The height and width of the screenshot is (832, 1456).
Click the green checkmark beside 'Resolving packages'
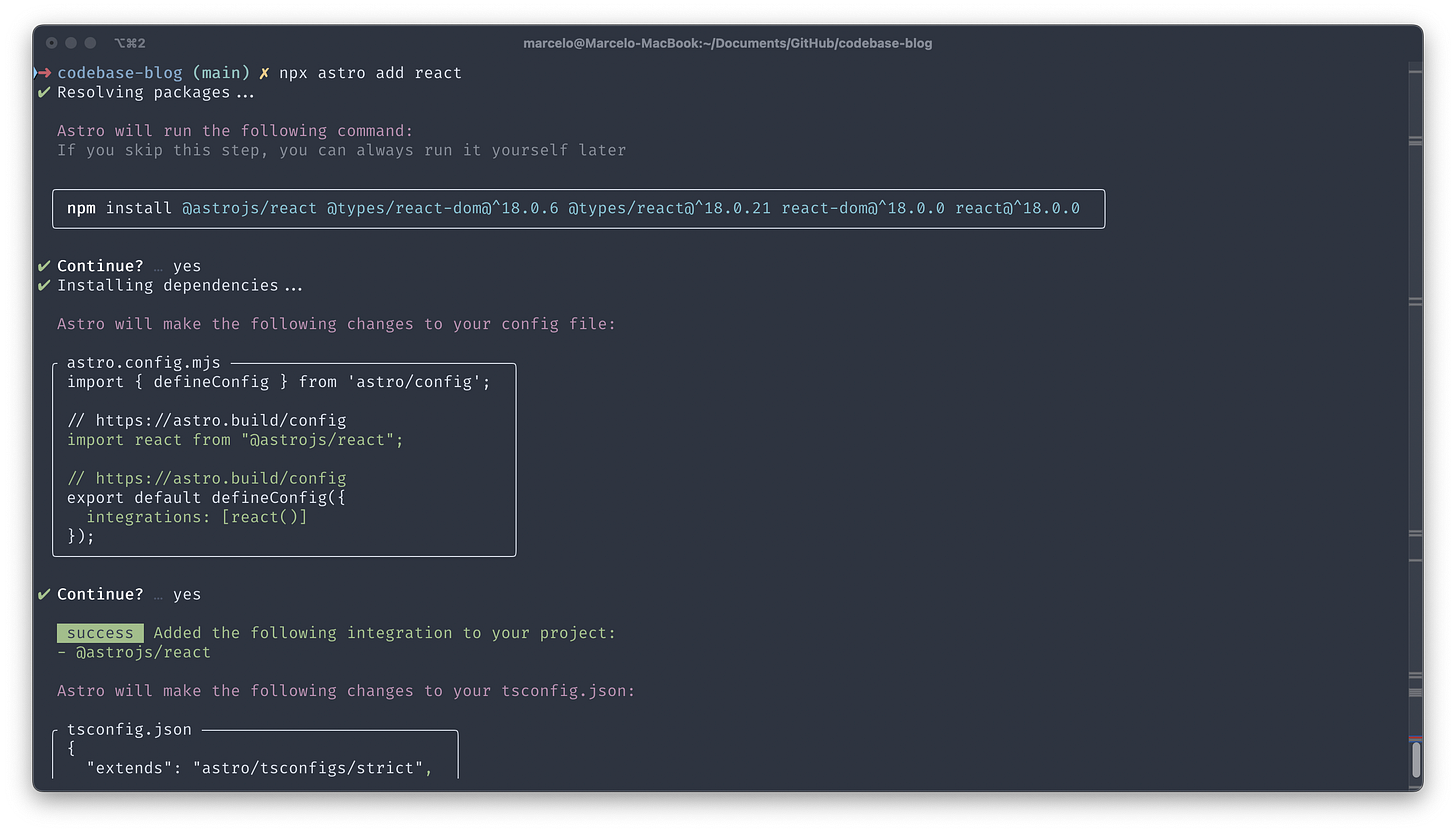pyautogui.click(x=44, y=93)
